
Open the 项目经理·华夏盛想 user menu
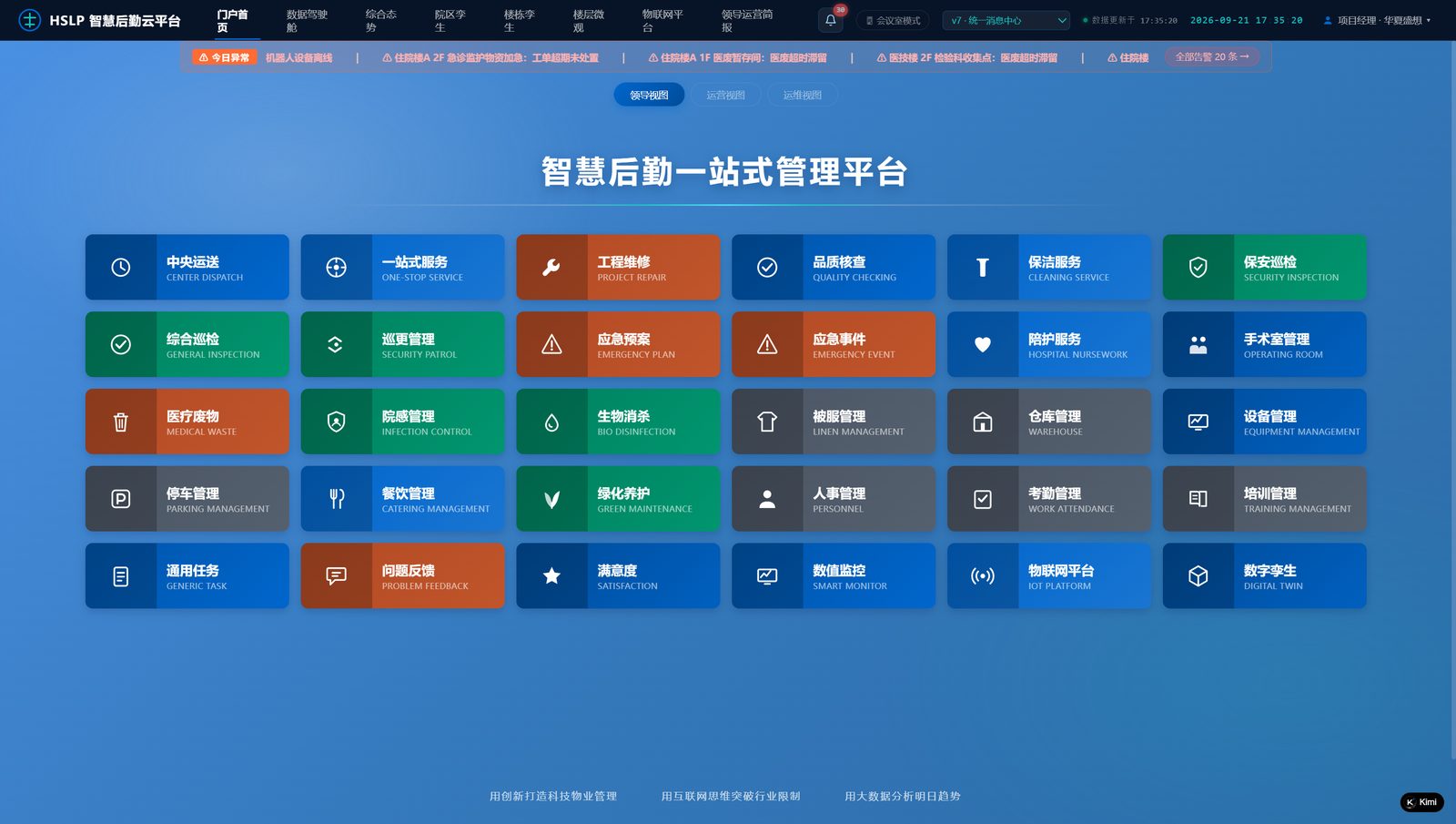1377,20
